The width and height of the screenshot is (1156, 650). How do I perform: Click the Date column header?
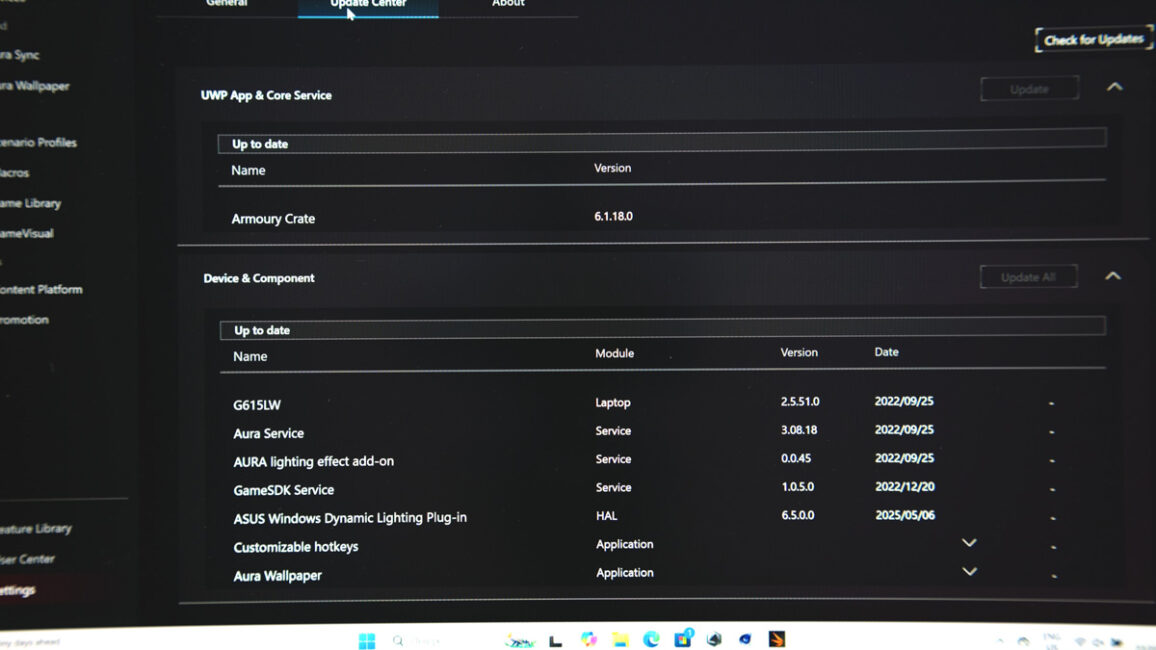pyautogui.click(x=886, y=352)
